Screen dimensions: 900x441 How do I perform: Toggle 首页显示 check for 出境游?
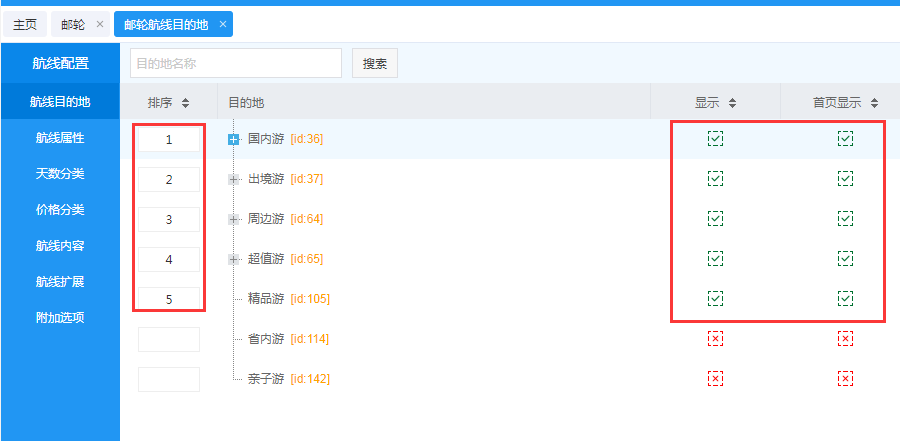pos(845,179)
